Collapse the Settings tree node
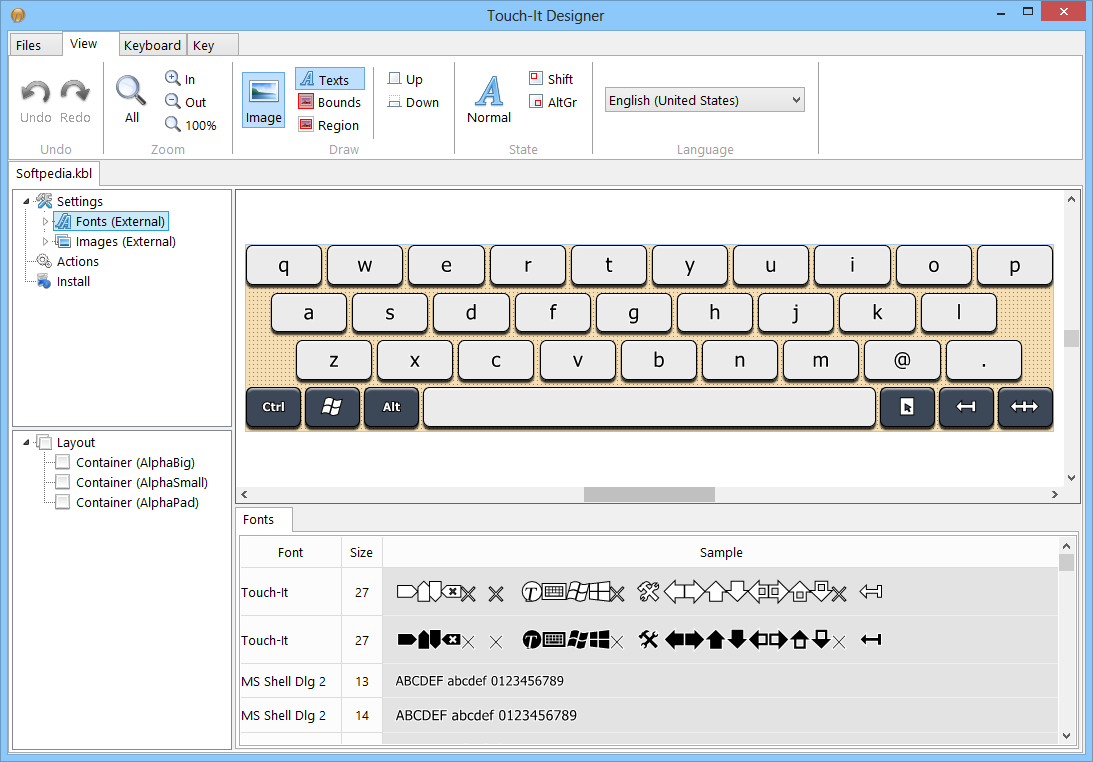 [x=26, y=201]
